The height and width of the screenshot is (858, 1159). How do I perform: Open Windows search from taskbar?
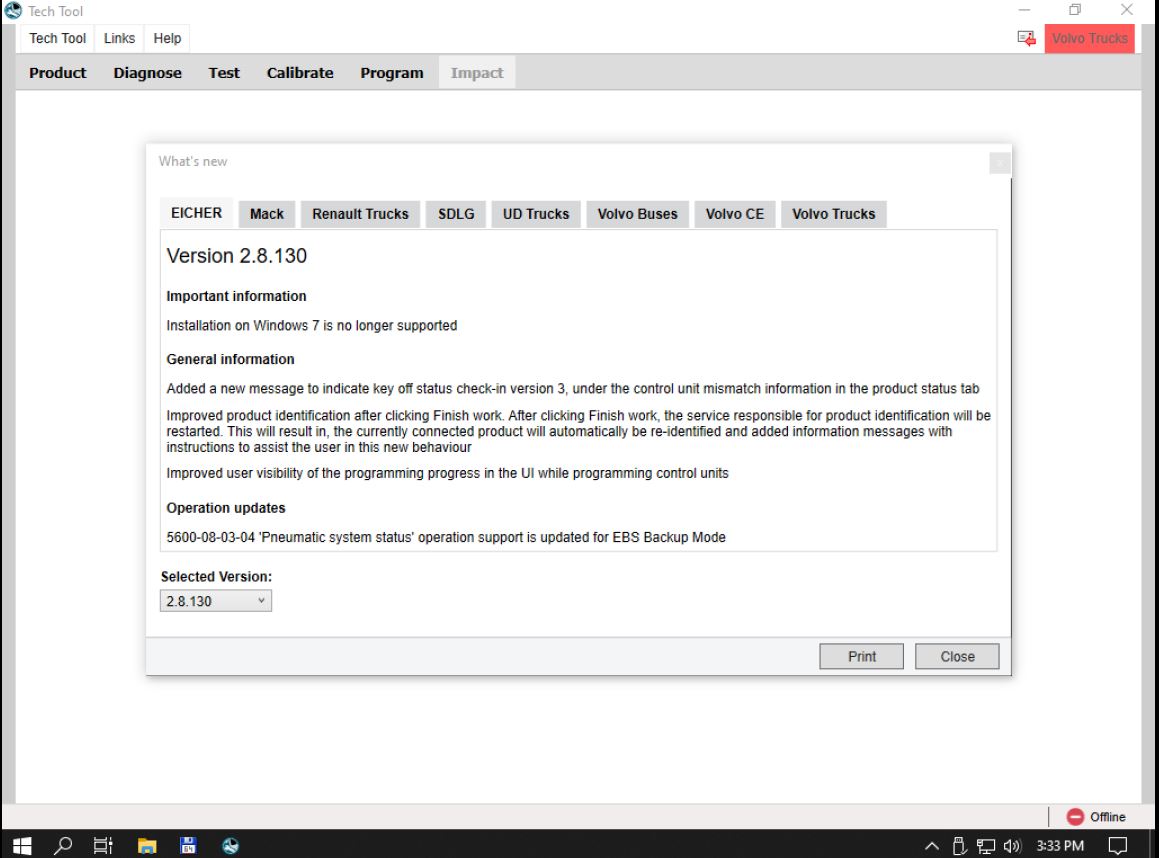coord(63,845)
